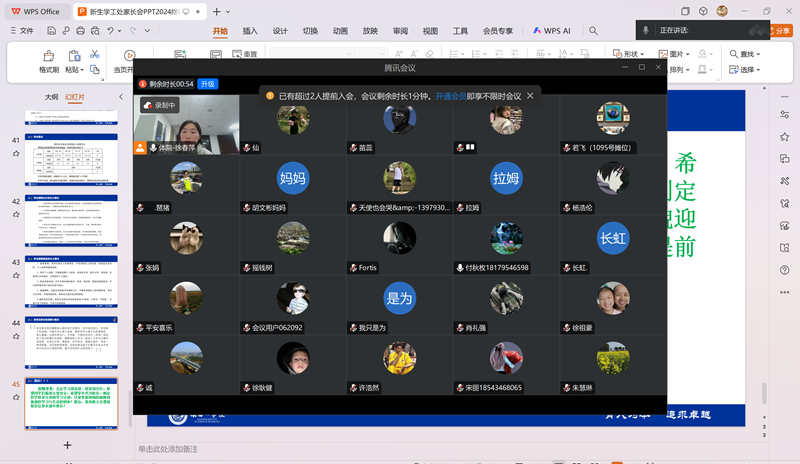Click the WPS Office home tab
Viewport: 800px width, 464px height.
[36, 11]
